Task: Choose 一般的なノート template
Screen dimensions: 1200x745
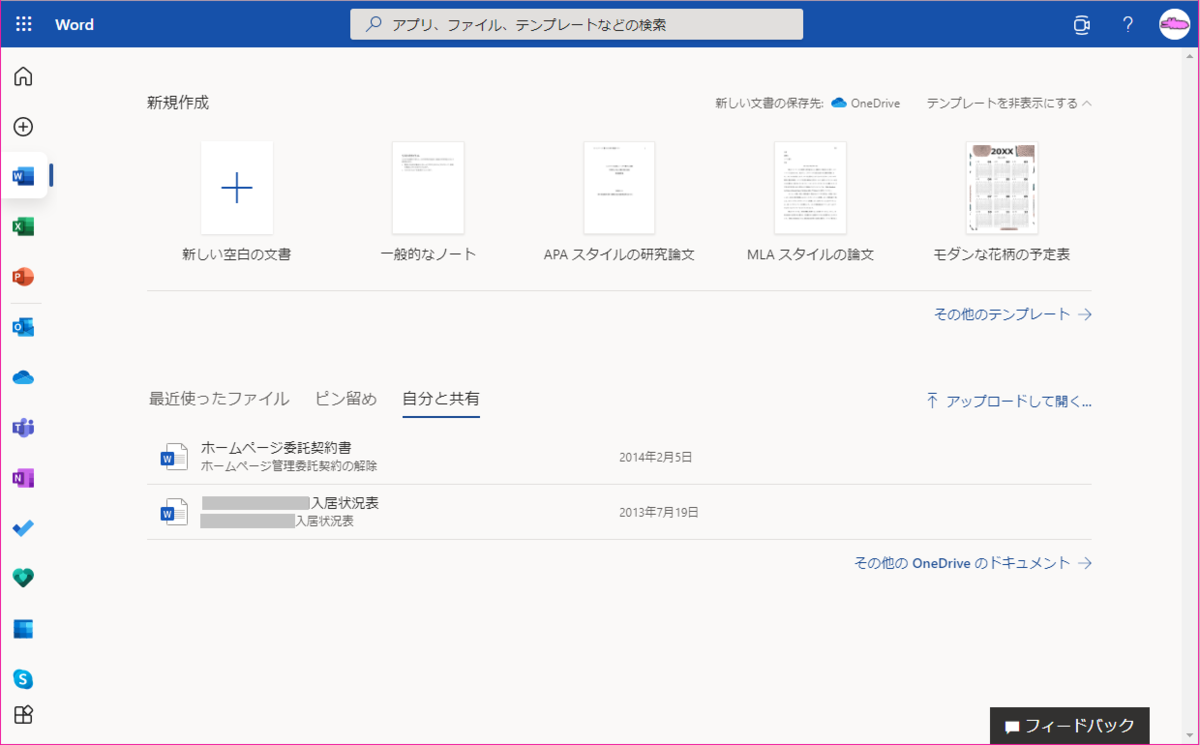Action: 428,202
